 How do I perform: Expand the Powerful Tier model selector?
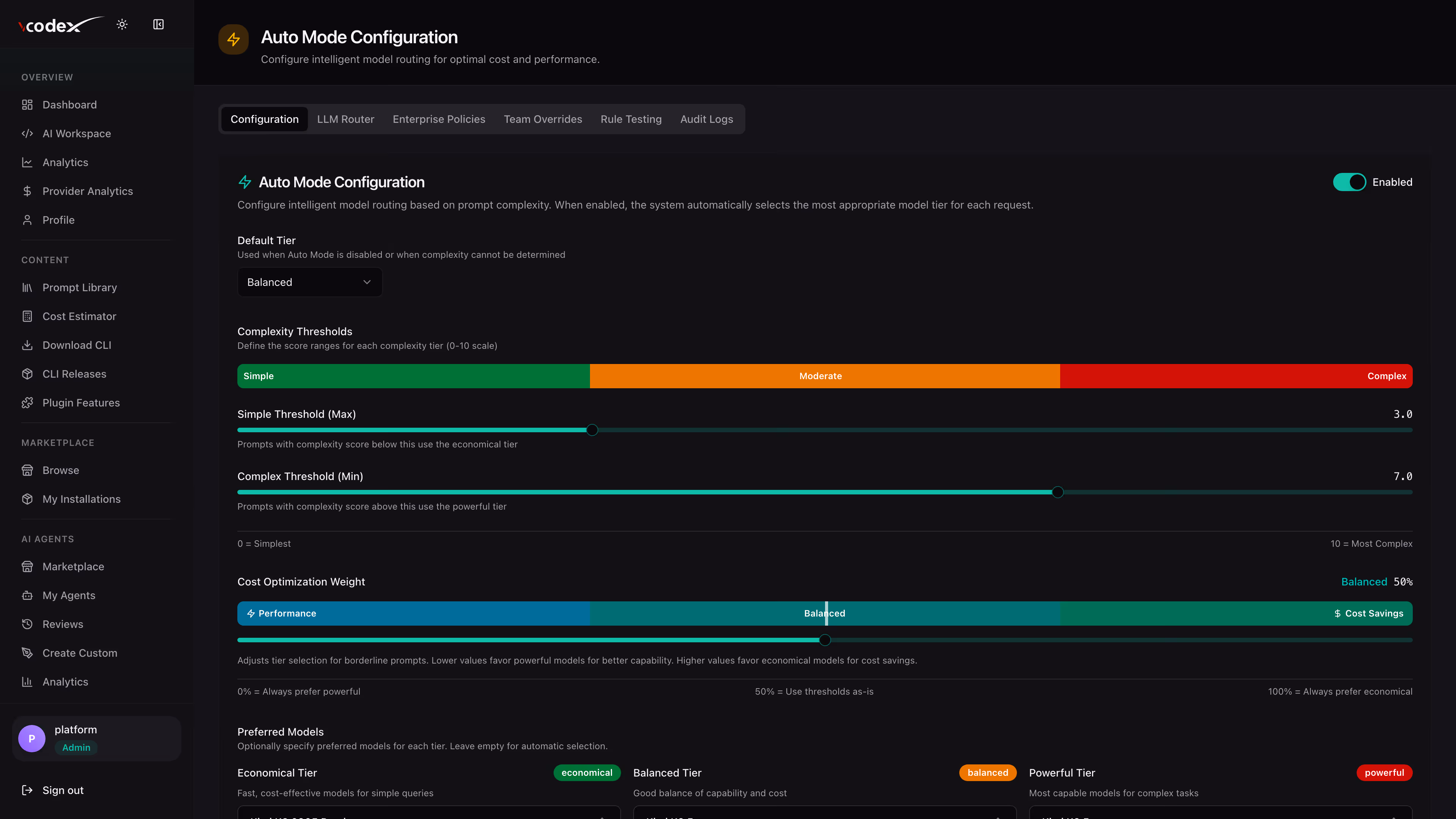point(1220,814)
